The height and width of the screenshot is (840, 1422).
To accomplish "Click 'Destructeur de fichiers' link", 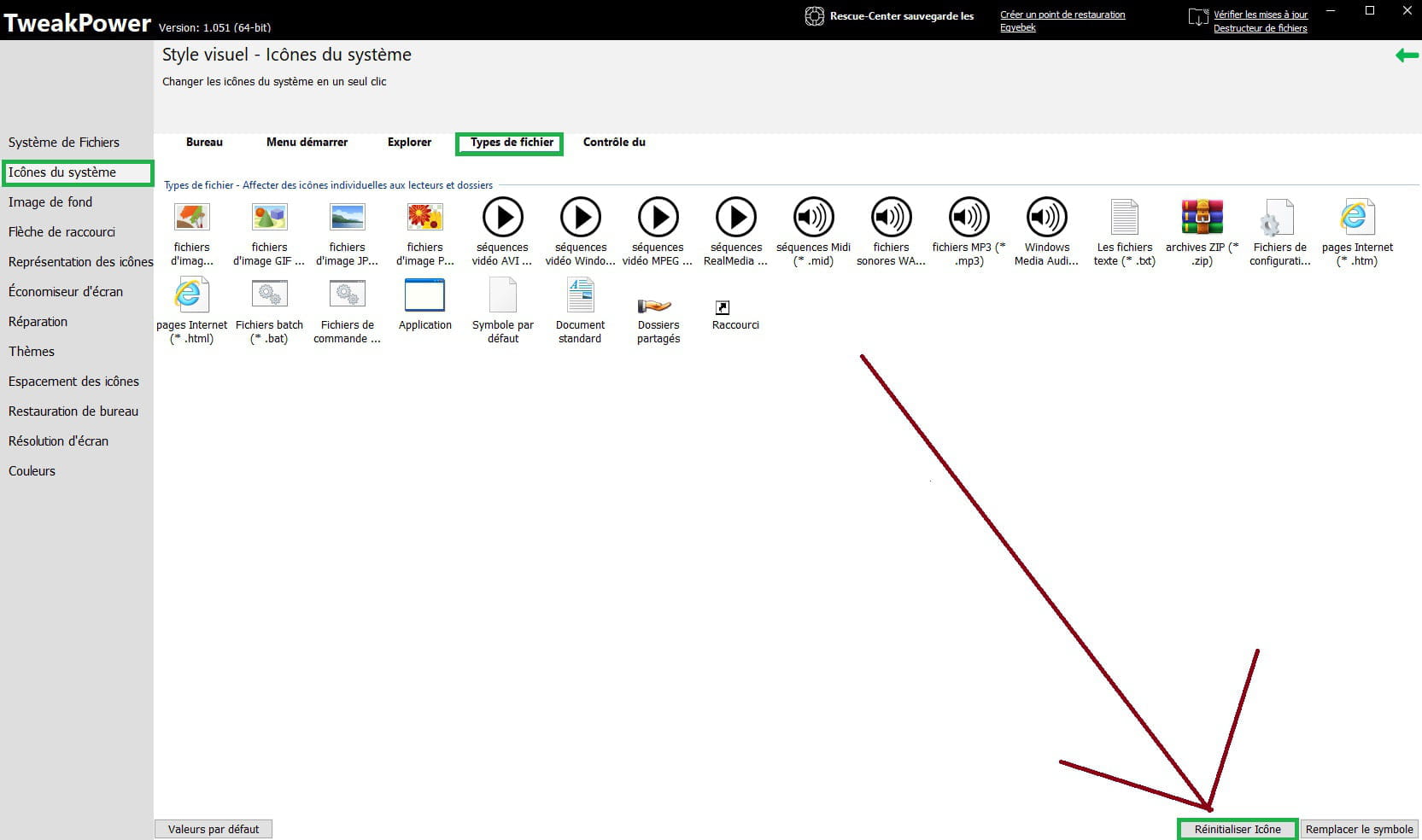I will [1261, 28].
